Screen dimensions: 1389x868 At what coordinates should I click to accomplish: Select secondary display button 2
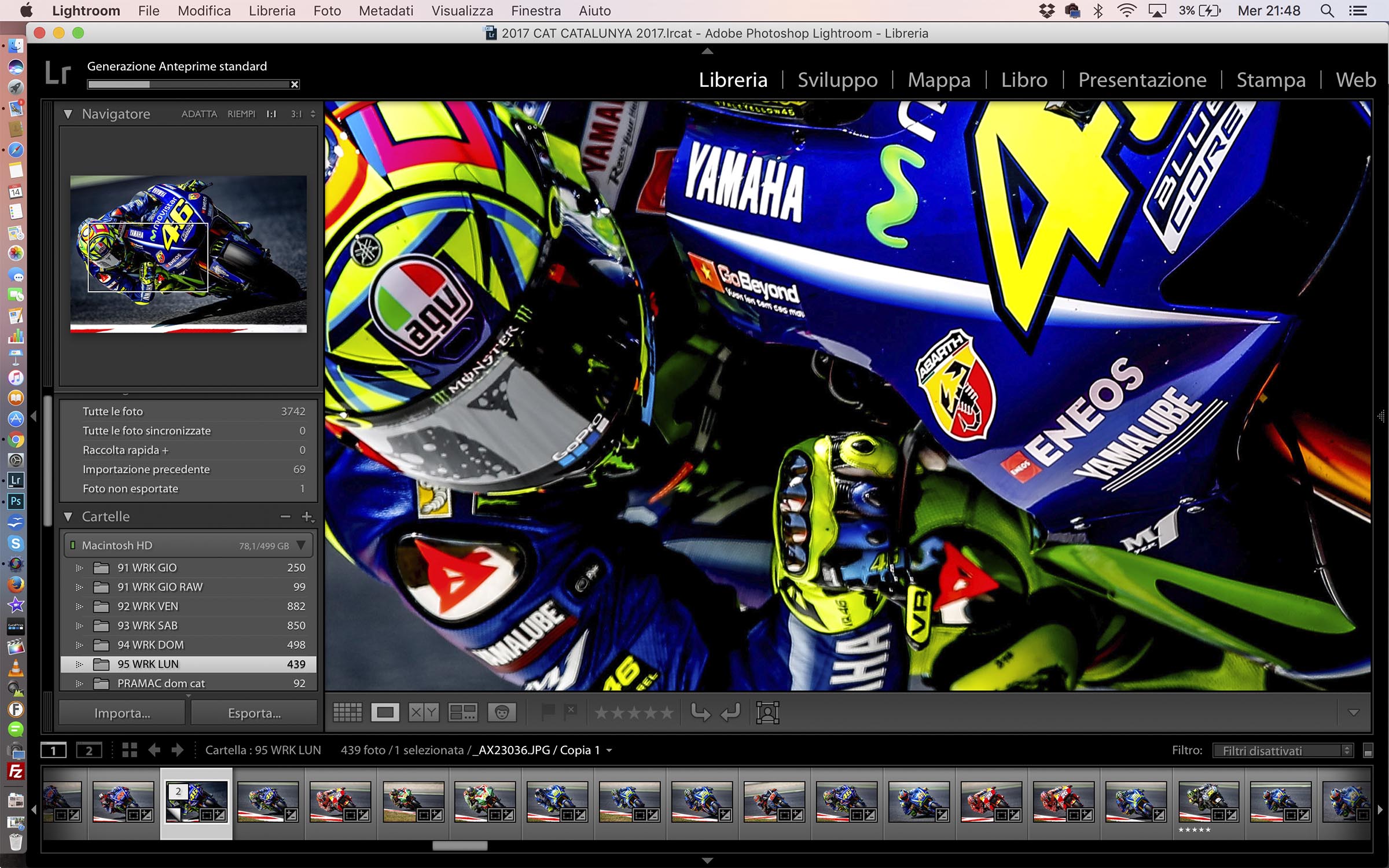coord(89,751)
